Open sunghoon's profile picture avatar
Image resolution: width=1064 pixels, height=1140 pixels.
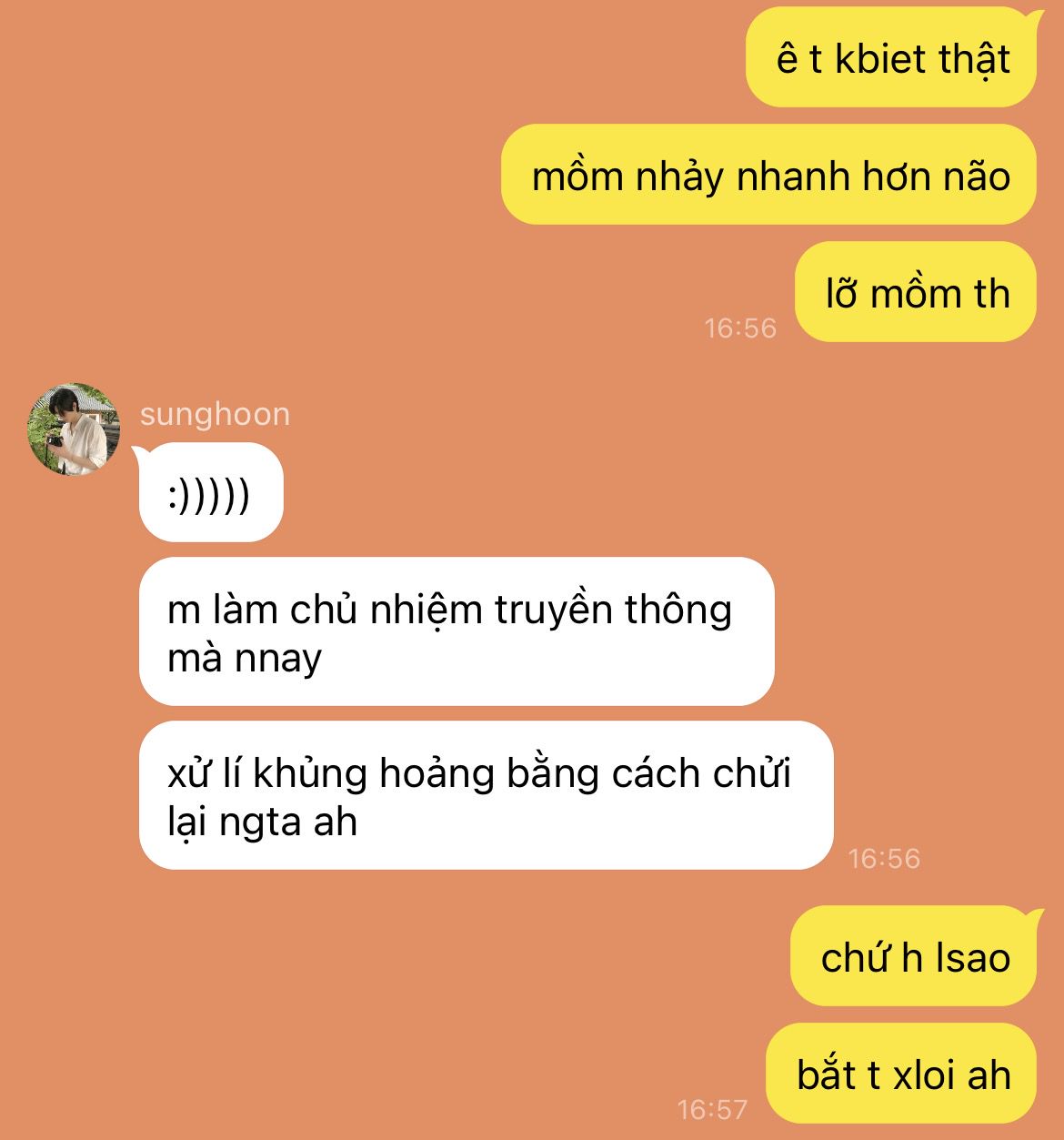pyautogui.click(x=74, y=429)
